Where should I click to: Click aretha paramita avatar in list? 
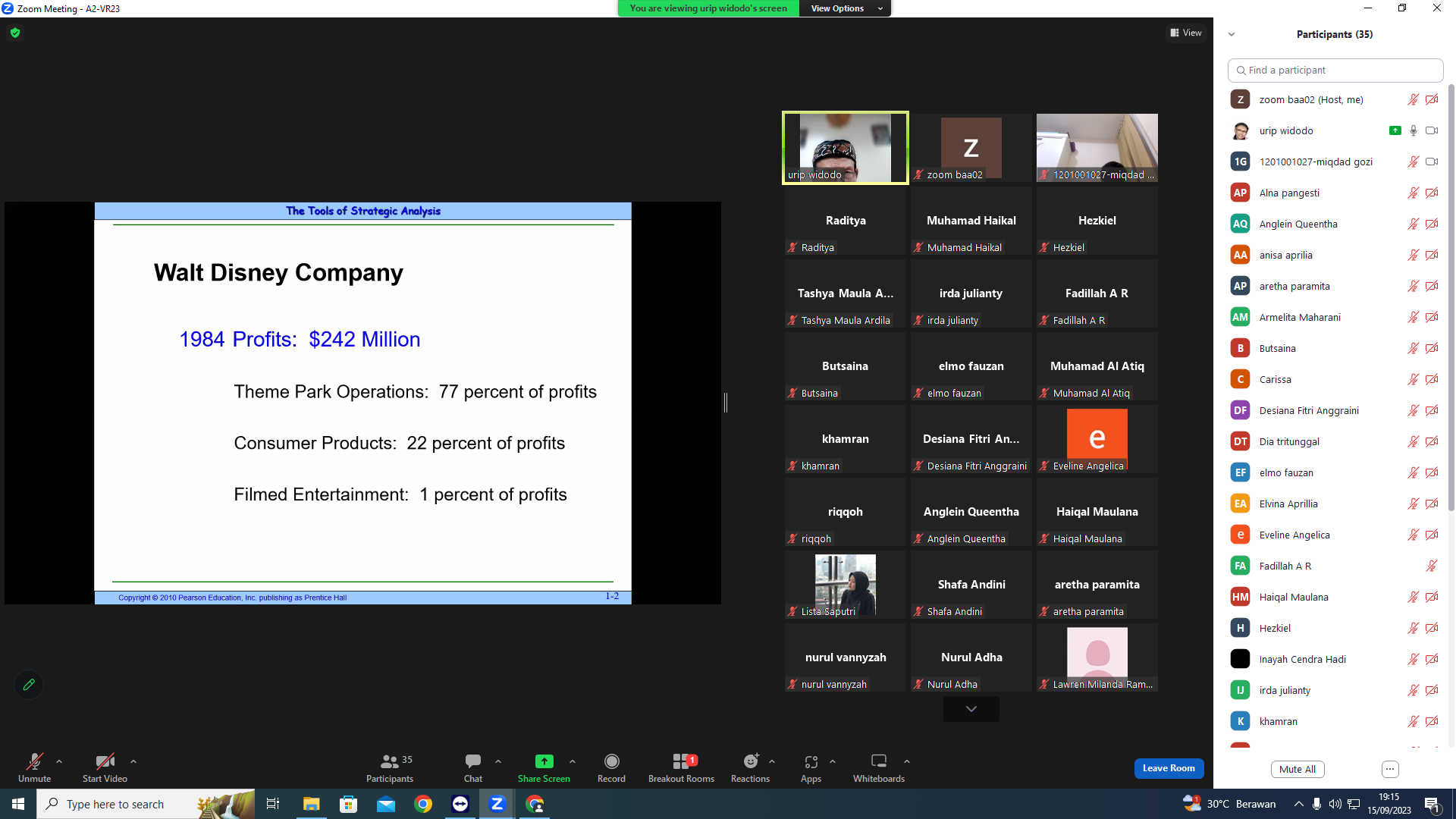(1241, 286)
